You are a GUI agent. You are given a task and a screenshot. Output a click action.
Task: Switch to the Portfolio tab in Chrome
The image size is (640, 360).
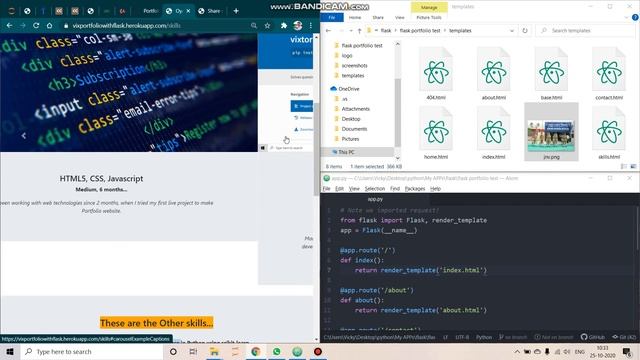pyautogui.click(x=150, y=11)
